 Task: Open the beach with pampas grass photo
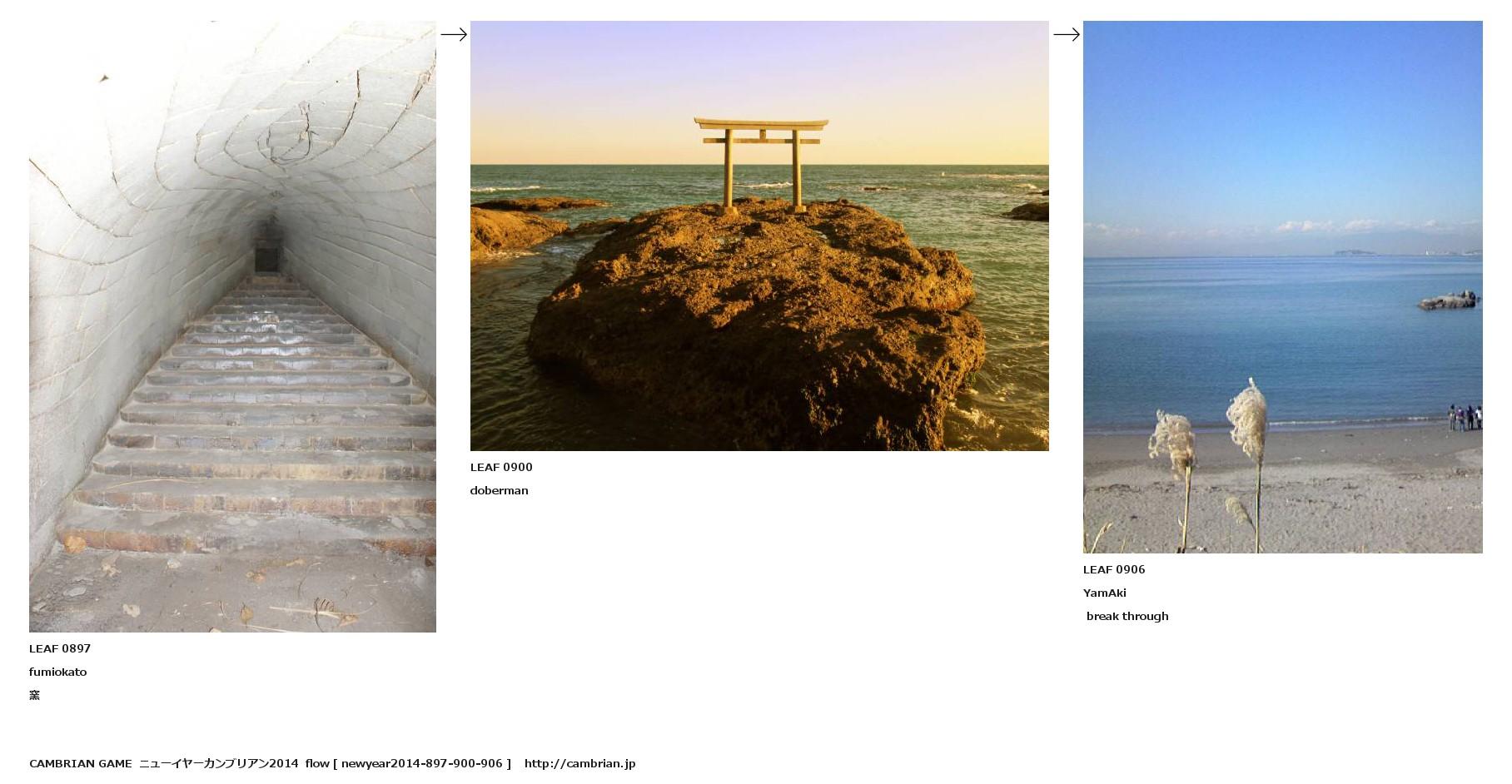(1282, 287)
